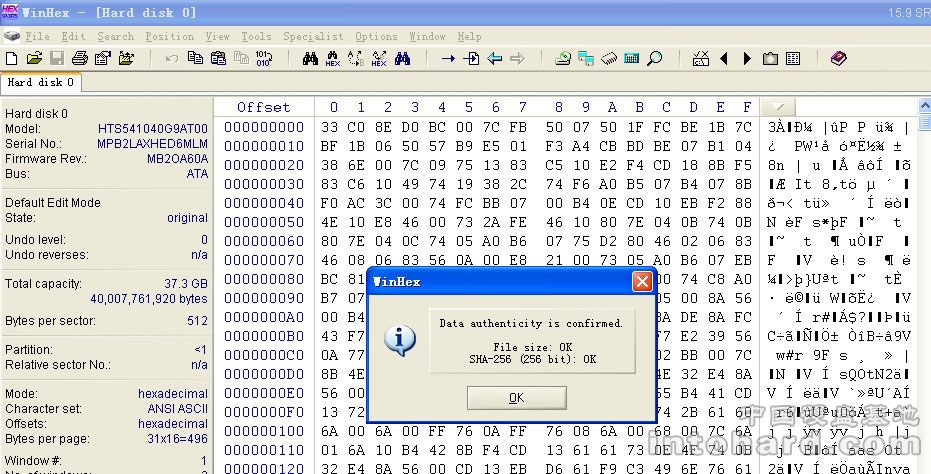Click the Find Hex Values icon
The width and height of the screenshot is (931, 474).
click(333, 59)
